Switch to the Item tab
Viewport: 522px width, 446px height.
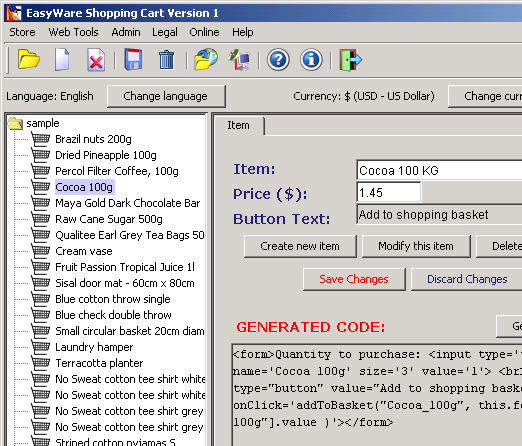tap(238, 125)
